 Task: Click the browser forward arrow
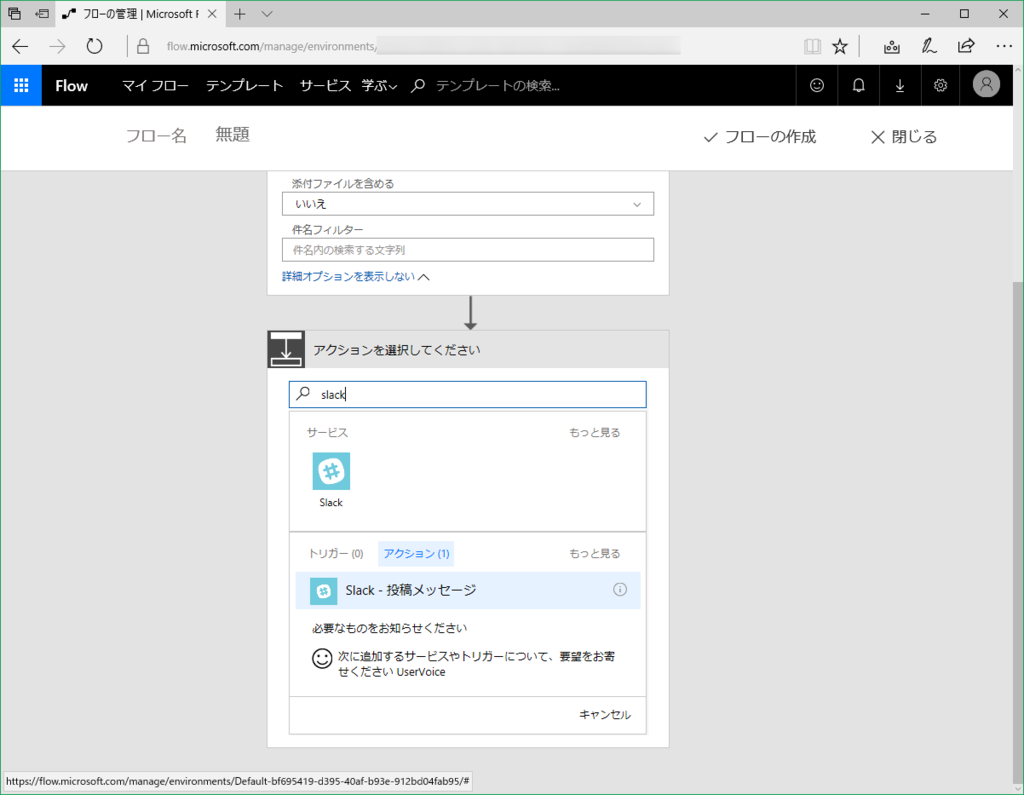(57, 46)
